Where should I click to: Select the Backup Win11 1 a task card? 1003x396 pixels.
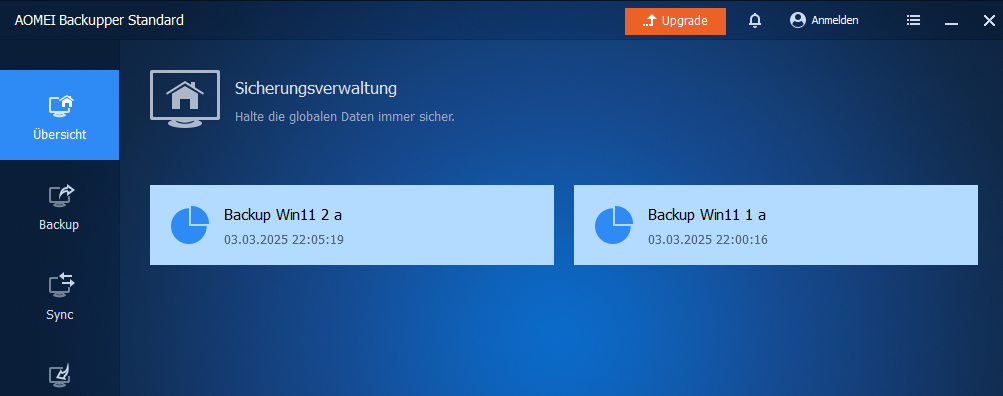coord(776,225)
